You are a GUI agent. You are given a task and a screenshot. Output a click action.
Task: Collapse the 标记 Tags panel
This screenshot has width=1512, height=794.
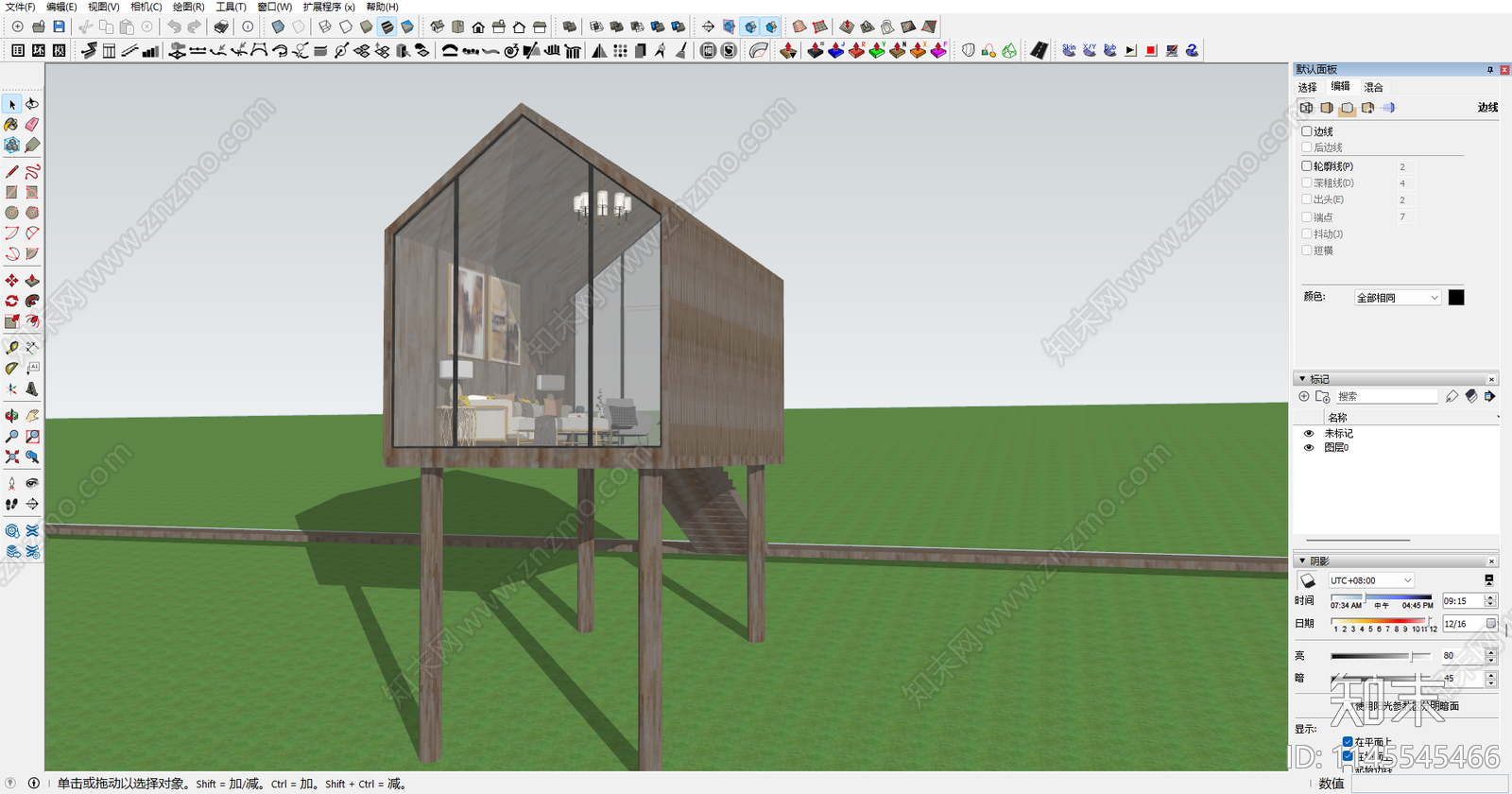point(1302,379)
